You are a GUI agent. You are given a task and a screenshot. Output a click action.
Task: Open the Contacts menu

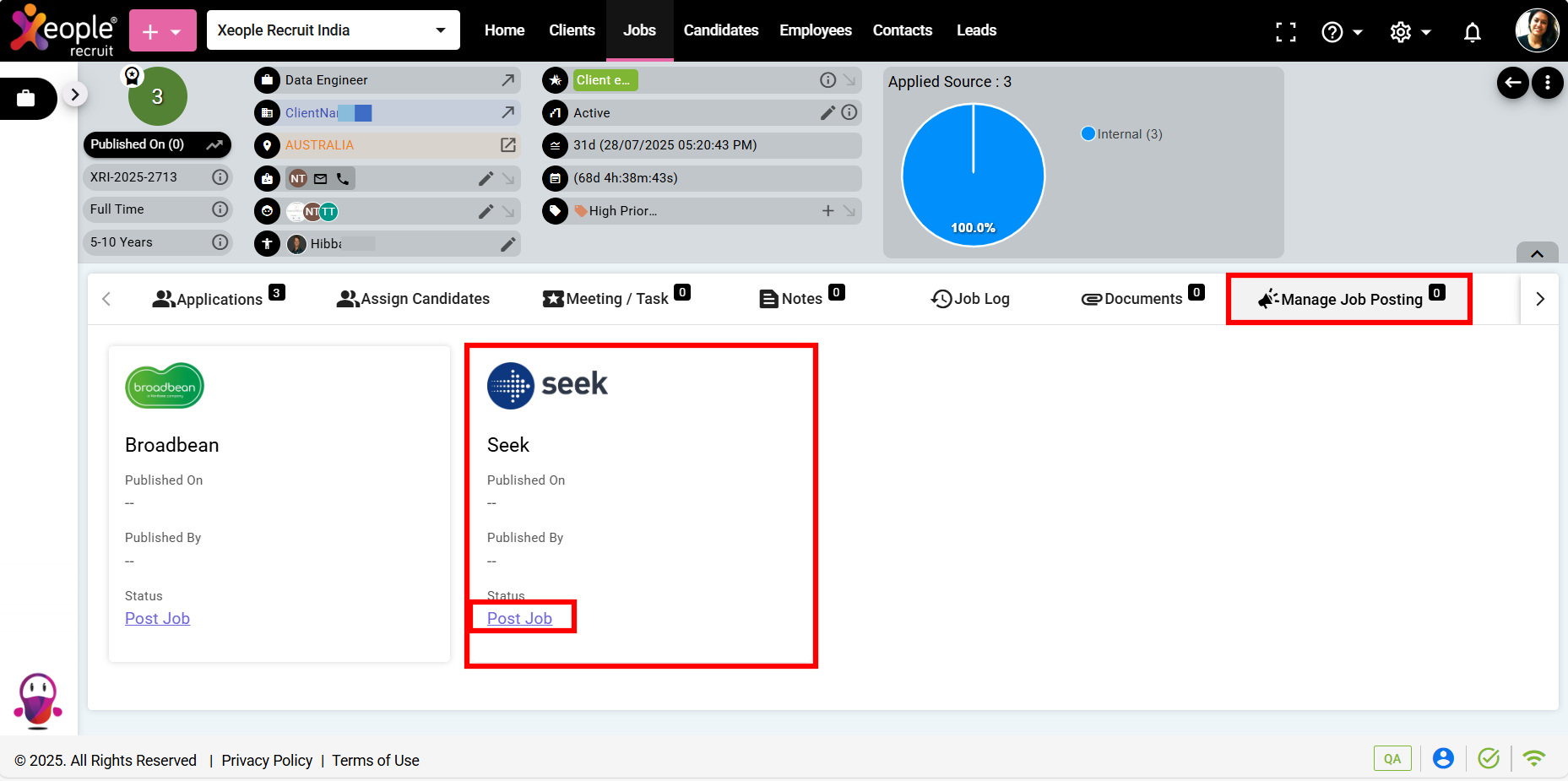[902, 30]
